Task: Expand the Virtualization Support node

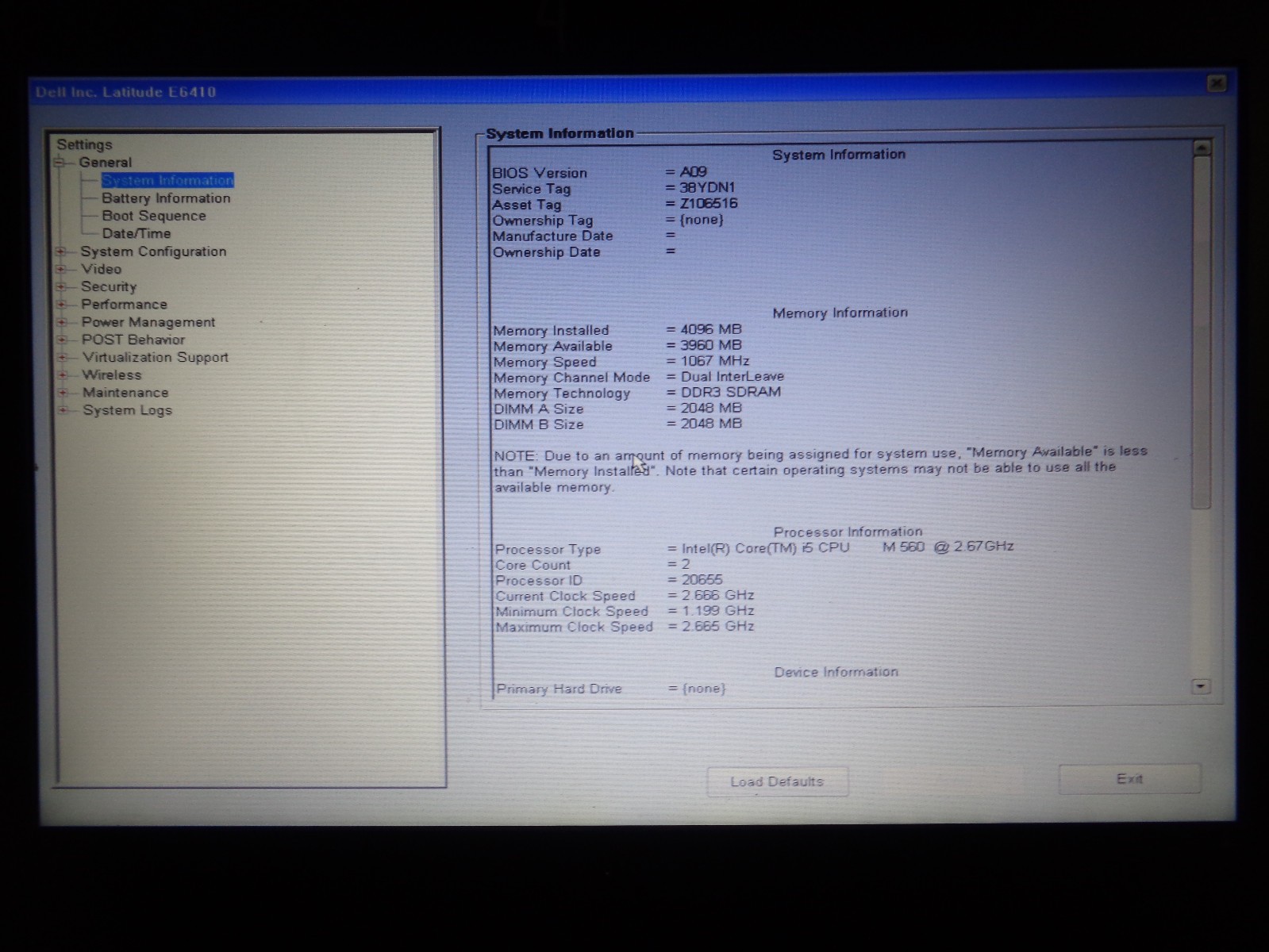Action: point(62,357)
